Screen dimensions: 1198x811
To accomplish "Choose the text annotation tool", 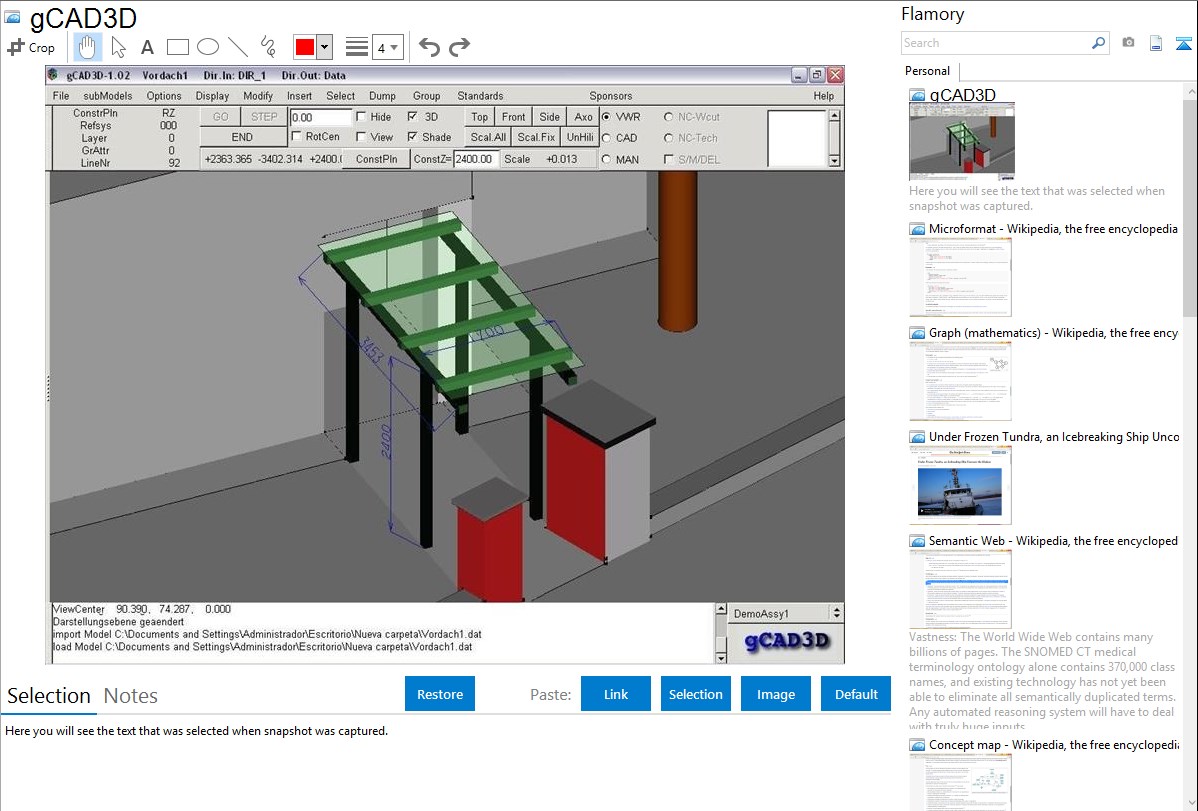I will [x=147, y=47].
